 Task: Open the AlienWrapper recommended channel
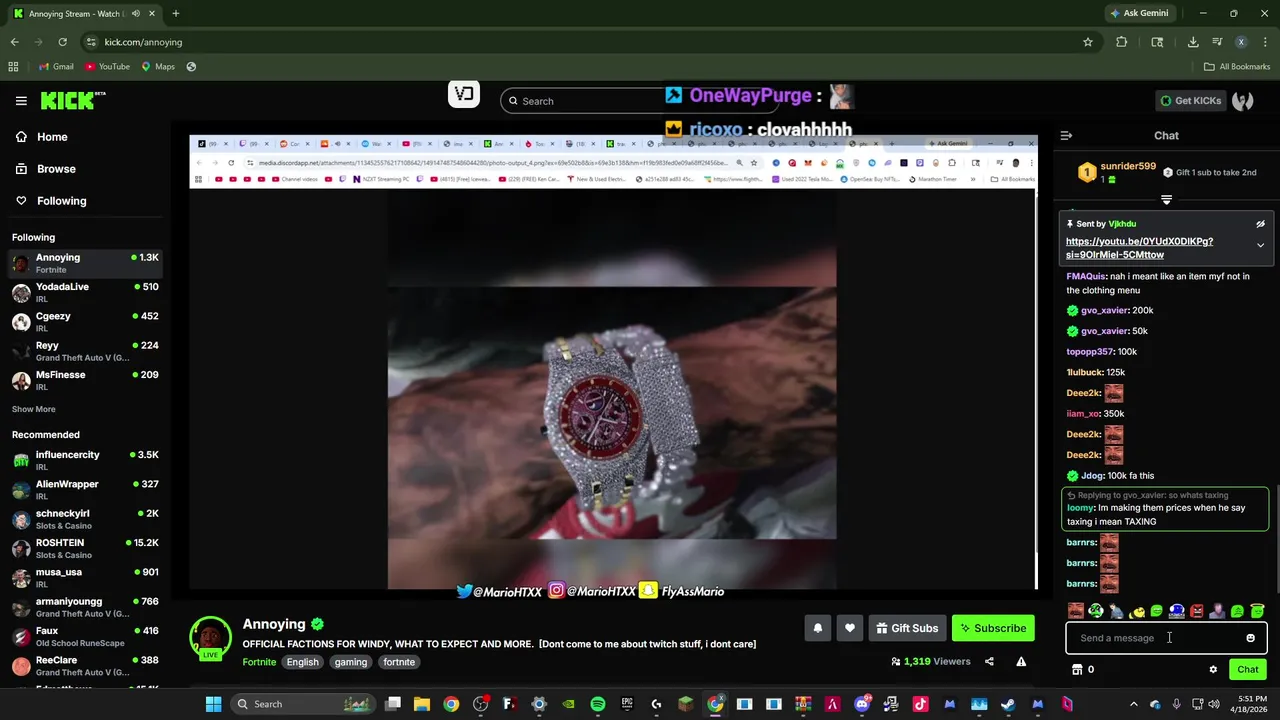pos(85,490)
